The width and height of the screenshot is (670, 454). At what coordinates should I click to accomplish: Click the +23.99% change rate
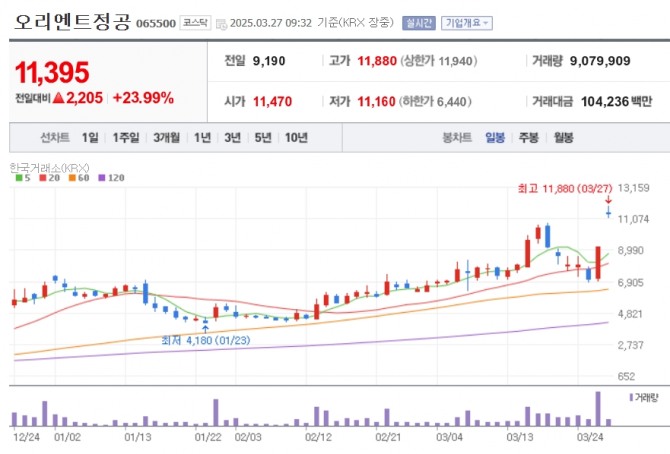click(x=143, y=98)
